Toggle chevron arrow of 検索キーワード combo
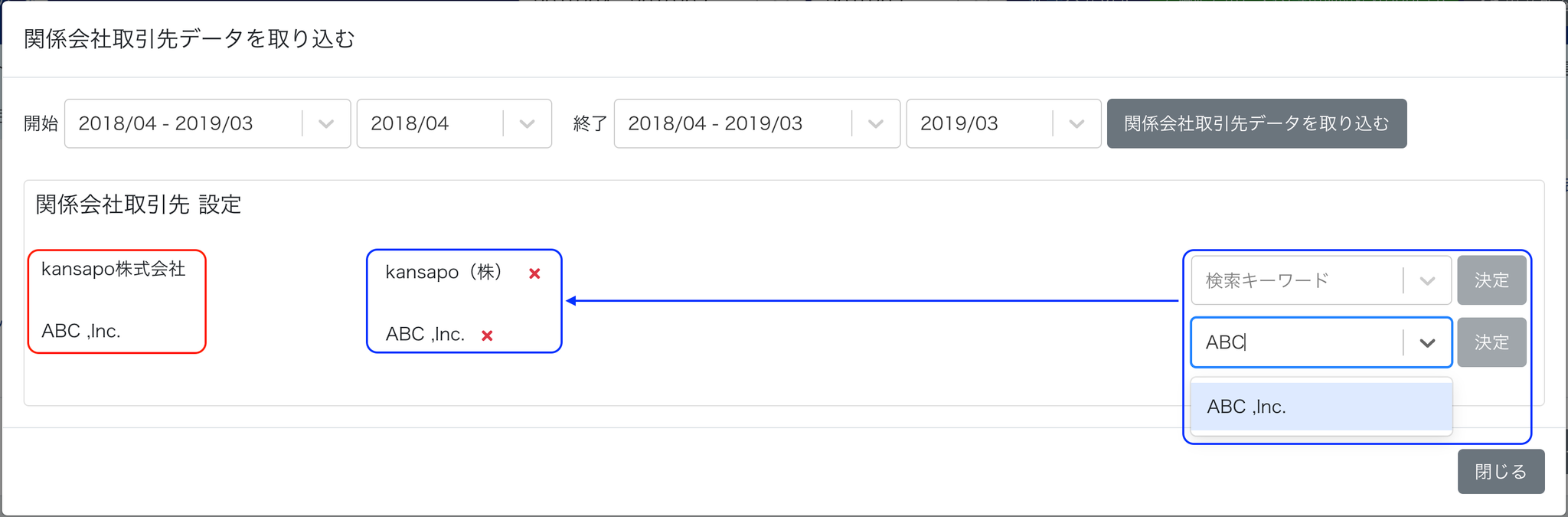Viewport: 1568px width, 517px height. [x=1427, y=281]
